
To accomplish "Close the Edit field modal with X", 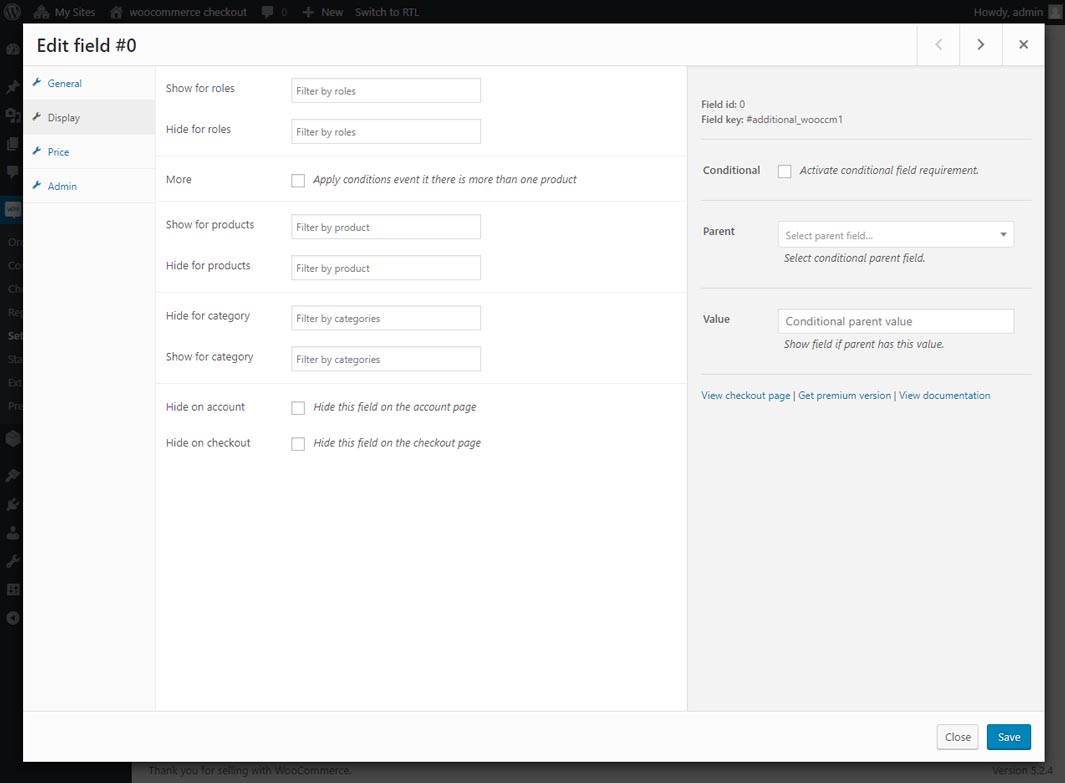I will [1023, 45].
